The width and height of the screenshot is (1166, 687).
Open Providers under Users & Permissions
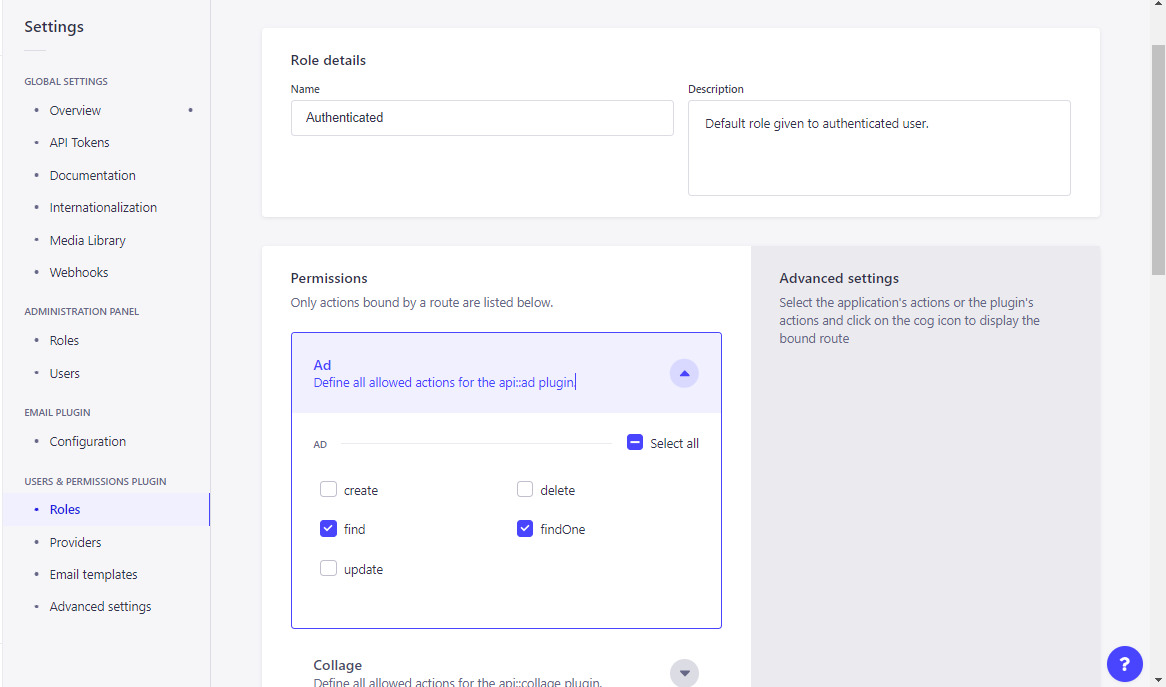75,542
